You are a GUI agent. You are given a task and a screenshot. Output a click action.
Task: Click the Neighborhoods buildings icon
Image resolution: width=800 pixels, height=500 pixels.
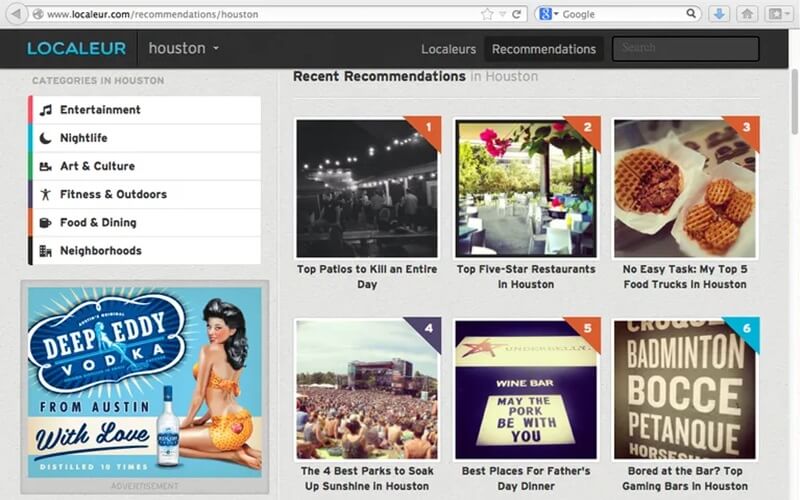click(46, 251)
